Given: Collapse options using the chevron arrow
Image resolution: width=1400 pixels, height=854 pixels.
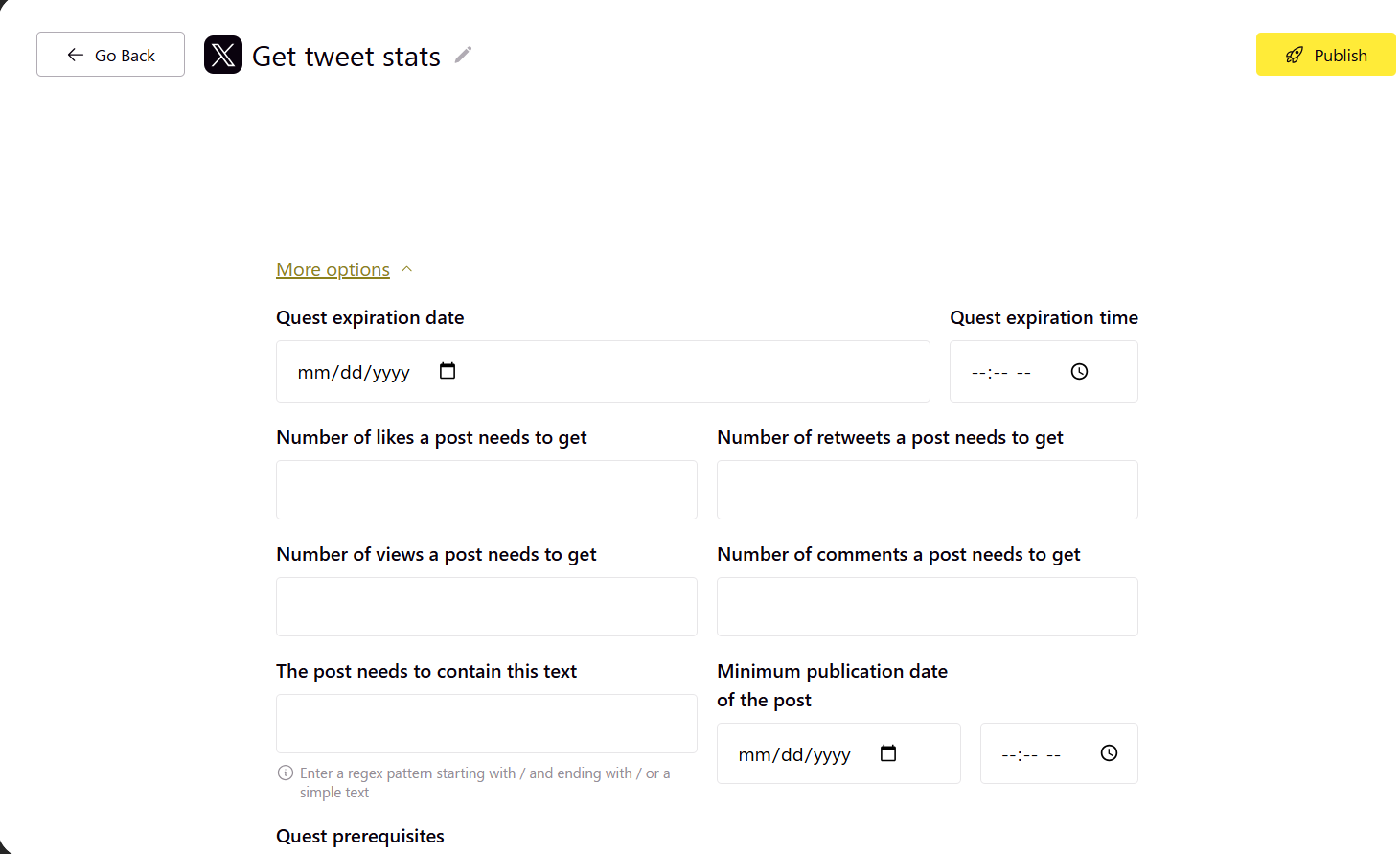Looking at the screenshot, I should click(x=407, y=269).
